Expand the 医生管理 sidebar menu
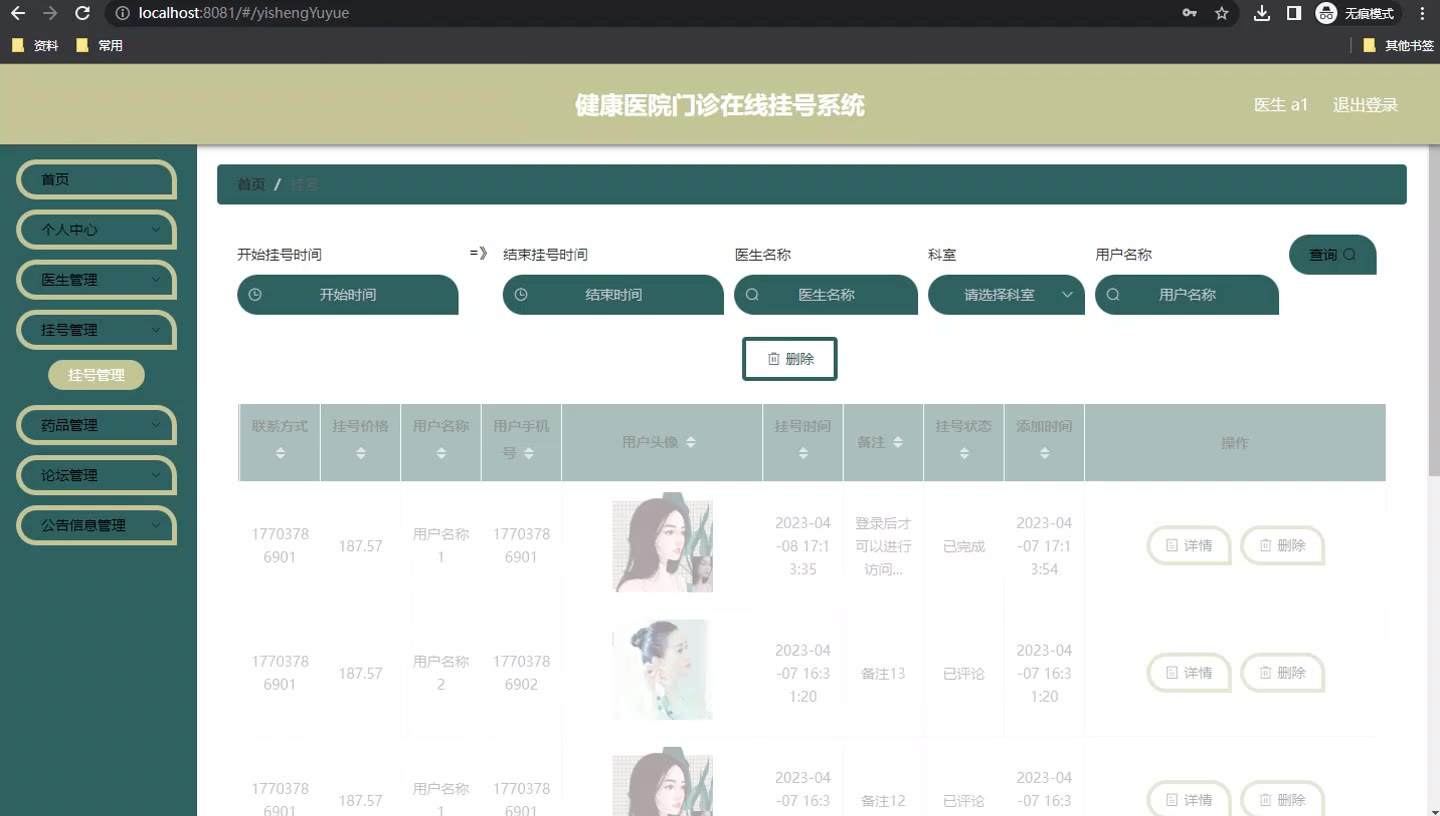This screenshot has width=1440, height=816. coord(97,279)
